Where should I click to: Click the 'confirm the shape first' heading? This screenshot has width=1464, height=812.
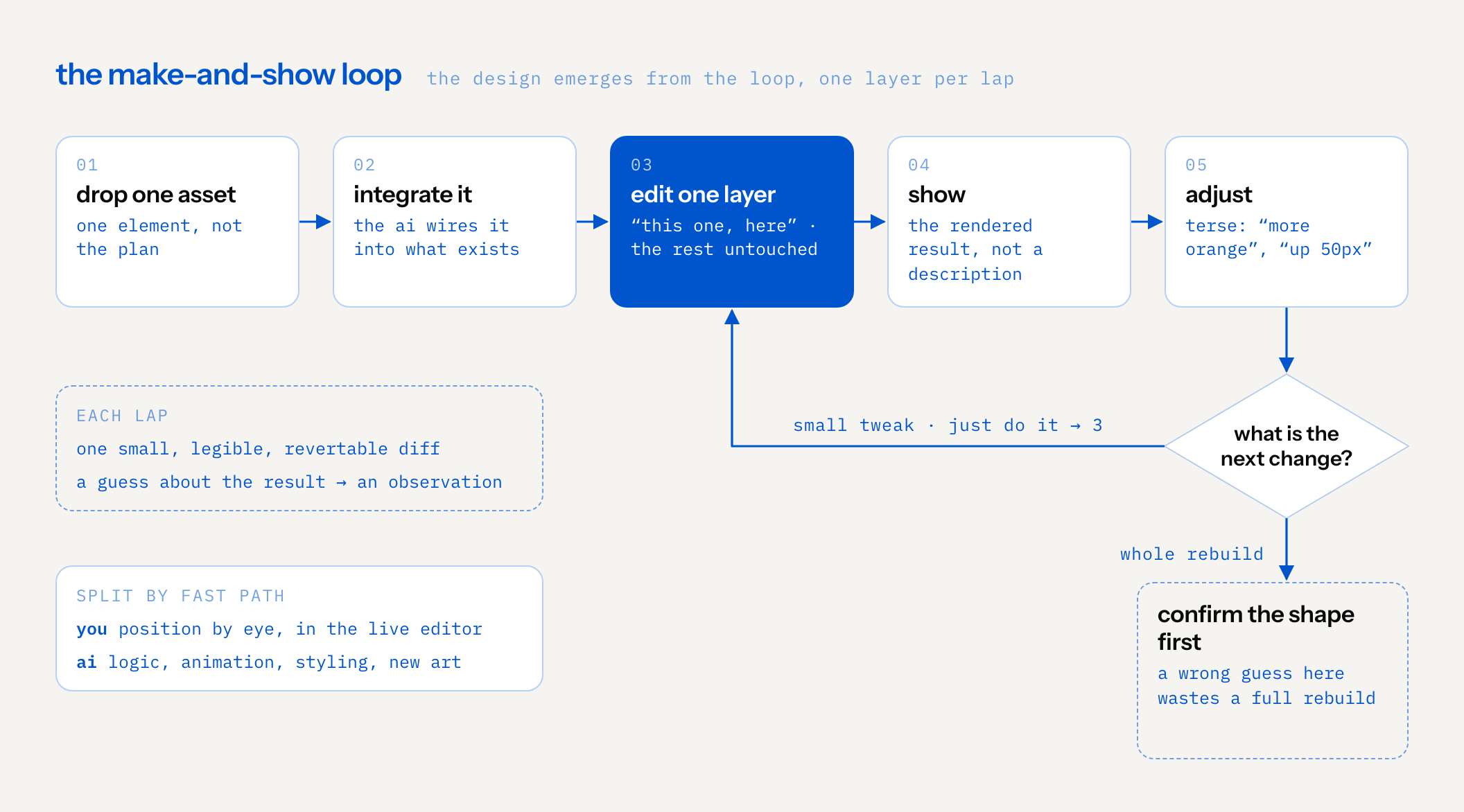pos(1255,628)
